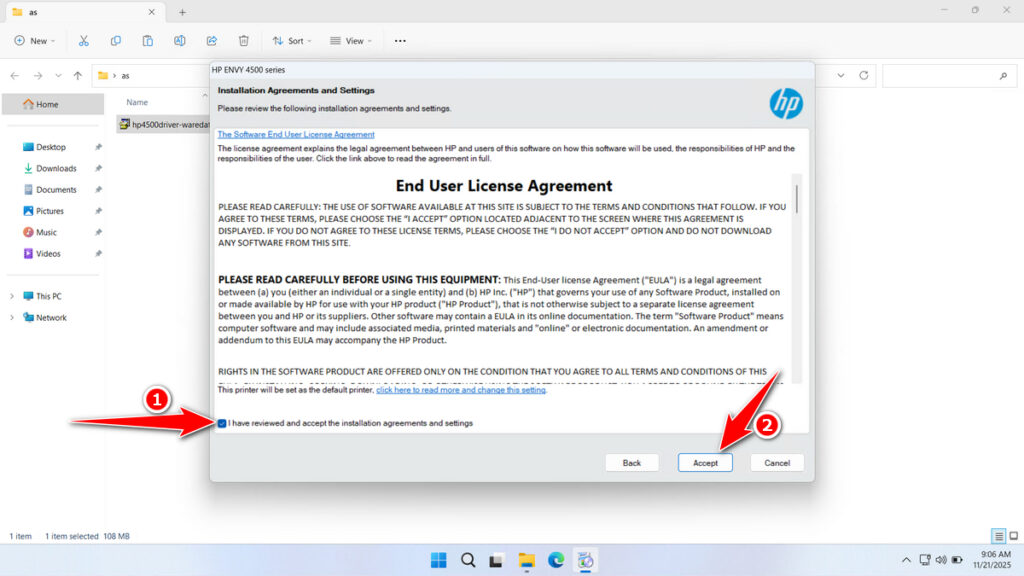Screen dimensions: 1024x576
Task: Switch to the Home item in sidebar
Action: pyautogui.click(x=48, y=103)
